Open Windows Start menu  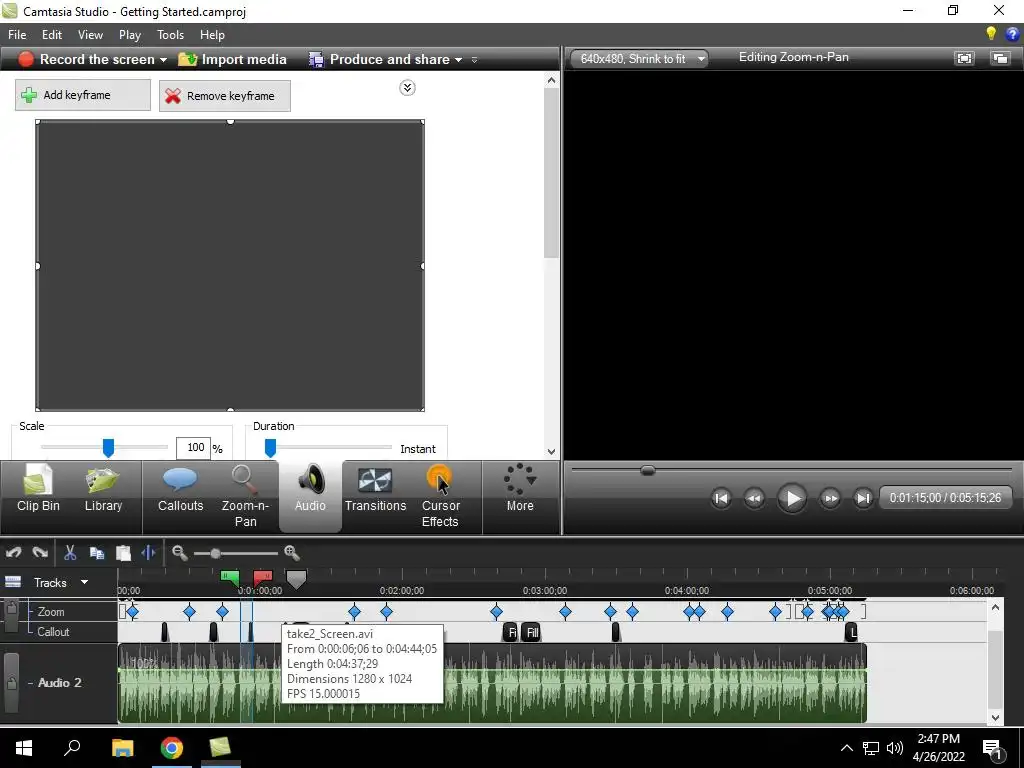[x=24, y=748]
